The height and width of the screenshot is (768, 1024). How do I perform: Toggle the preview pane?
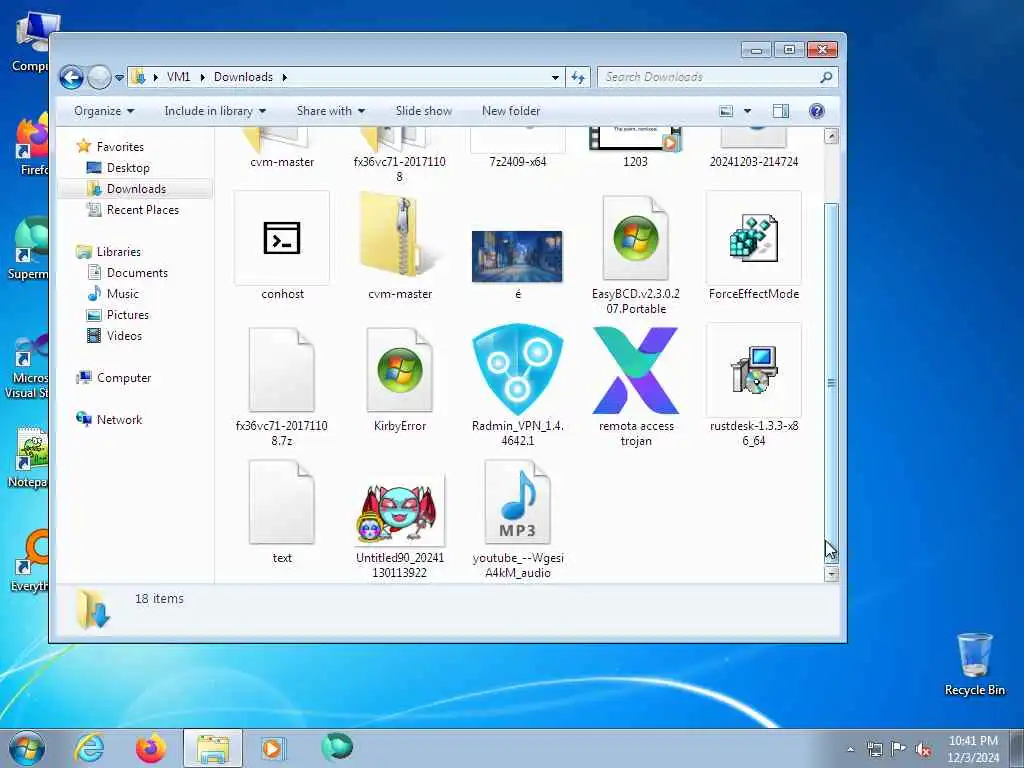[780, 111]
